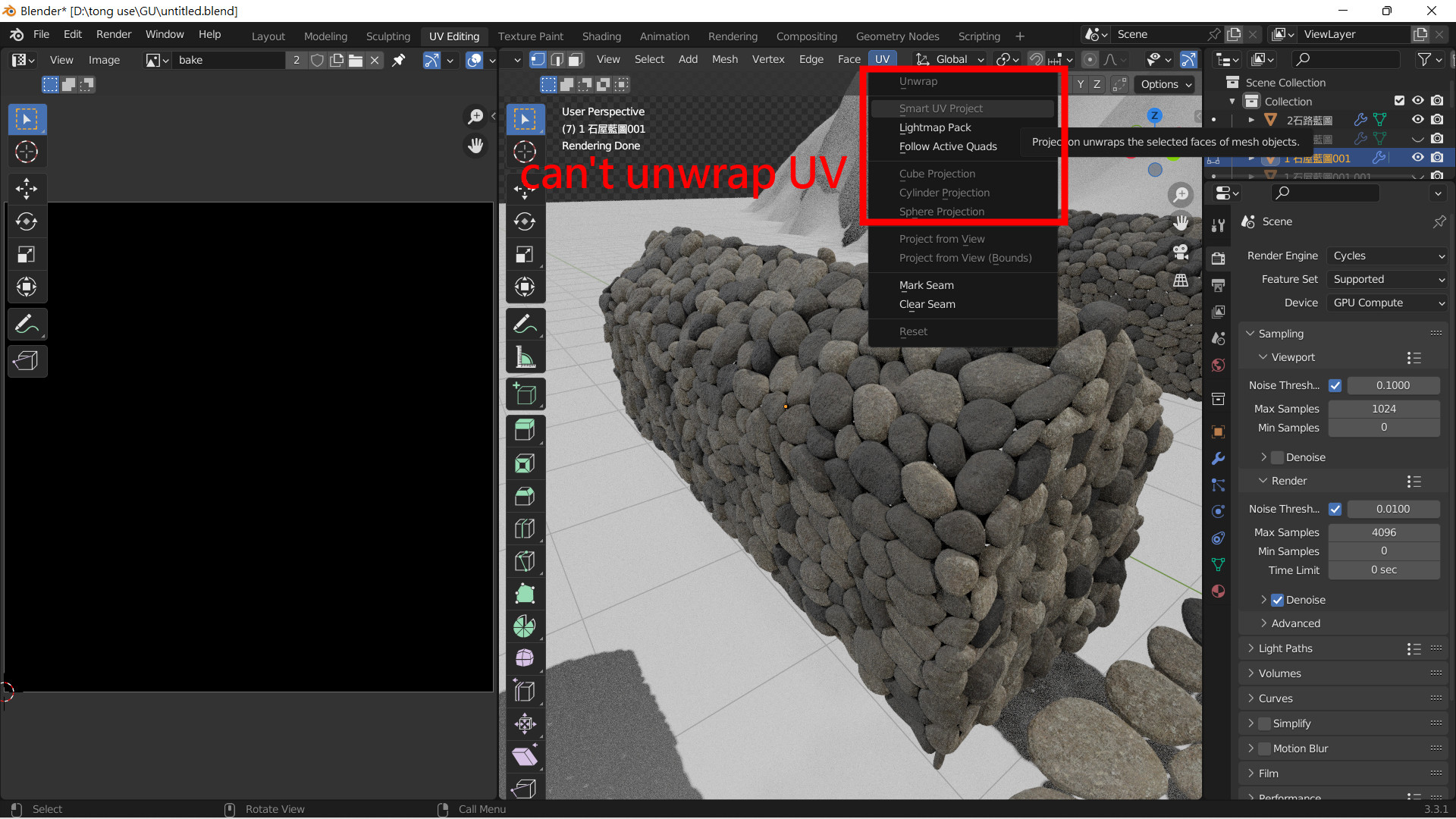Open the Modifier properties tab (wrench icon)

pyautogui.click(x=1219, y=458)
